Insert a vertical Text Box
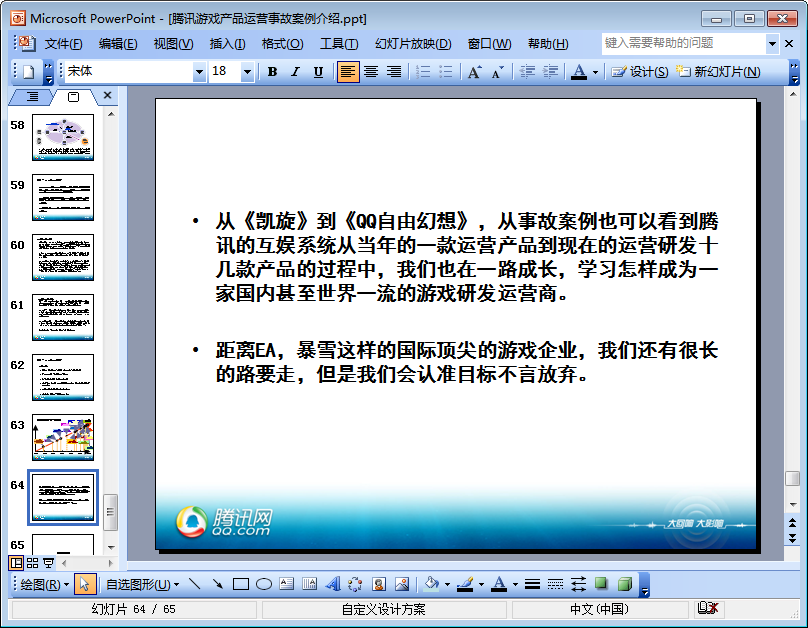 pyautogui.click(x=310, y=584)
